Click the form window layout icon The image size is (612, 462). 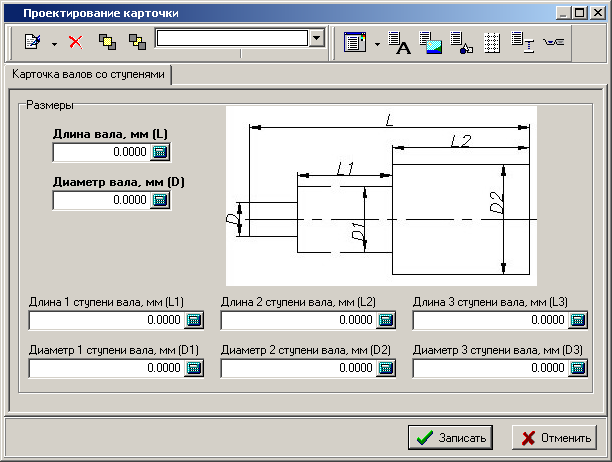[x=355, y=42]
